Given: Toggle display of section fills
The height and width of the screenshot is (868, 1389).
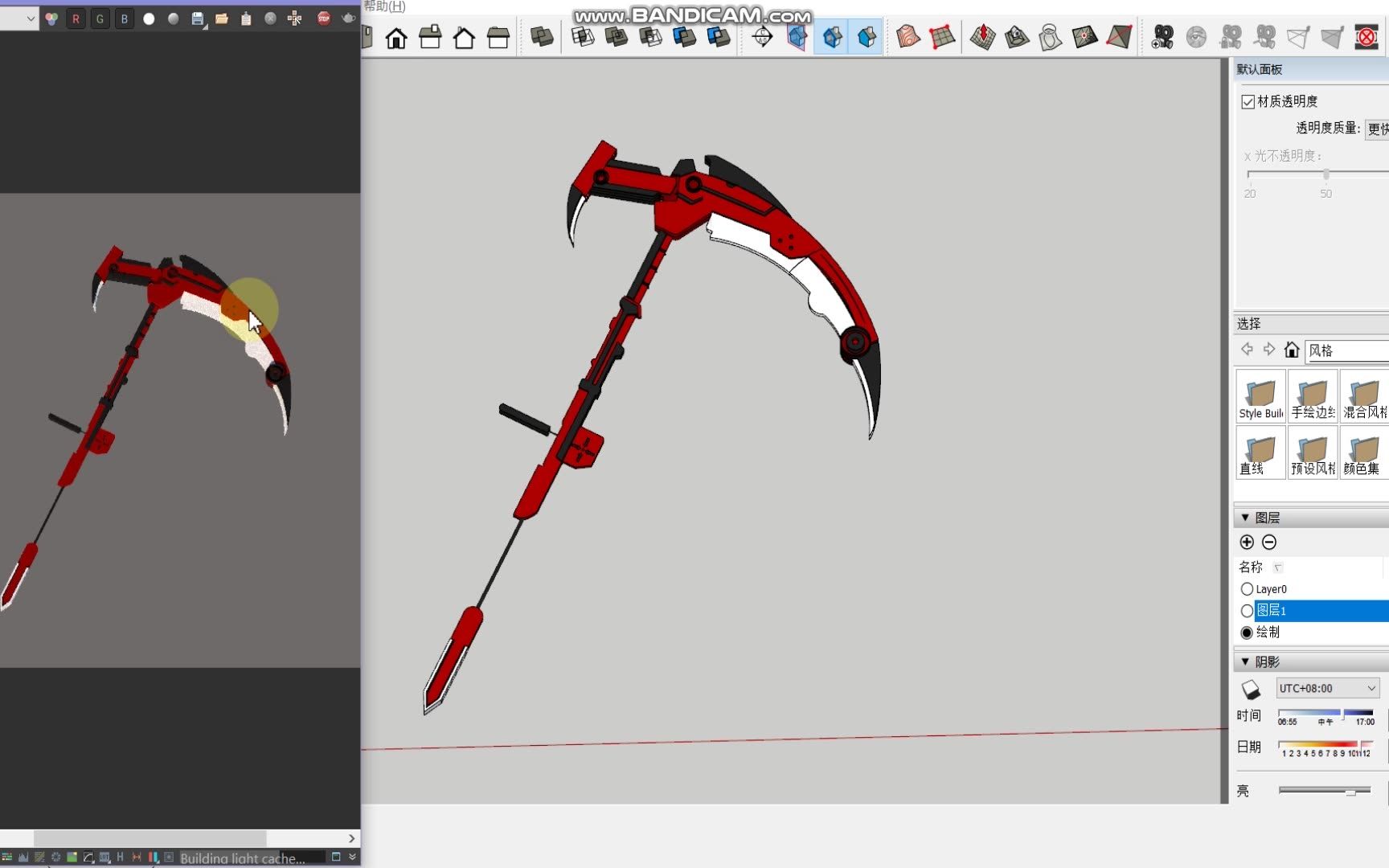Looking at the screenshot, I should coord(866,38).
